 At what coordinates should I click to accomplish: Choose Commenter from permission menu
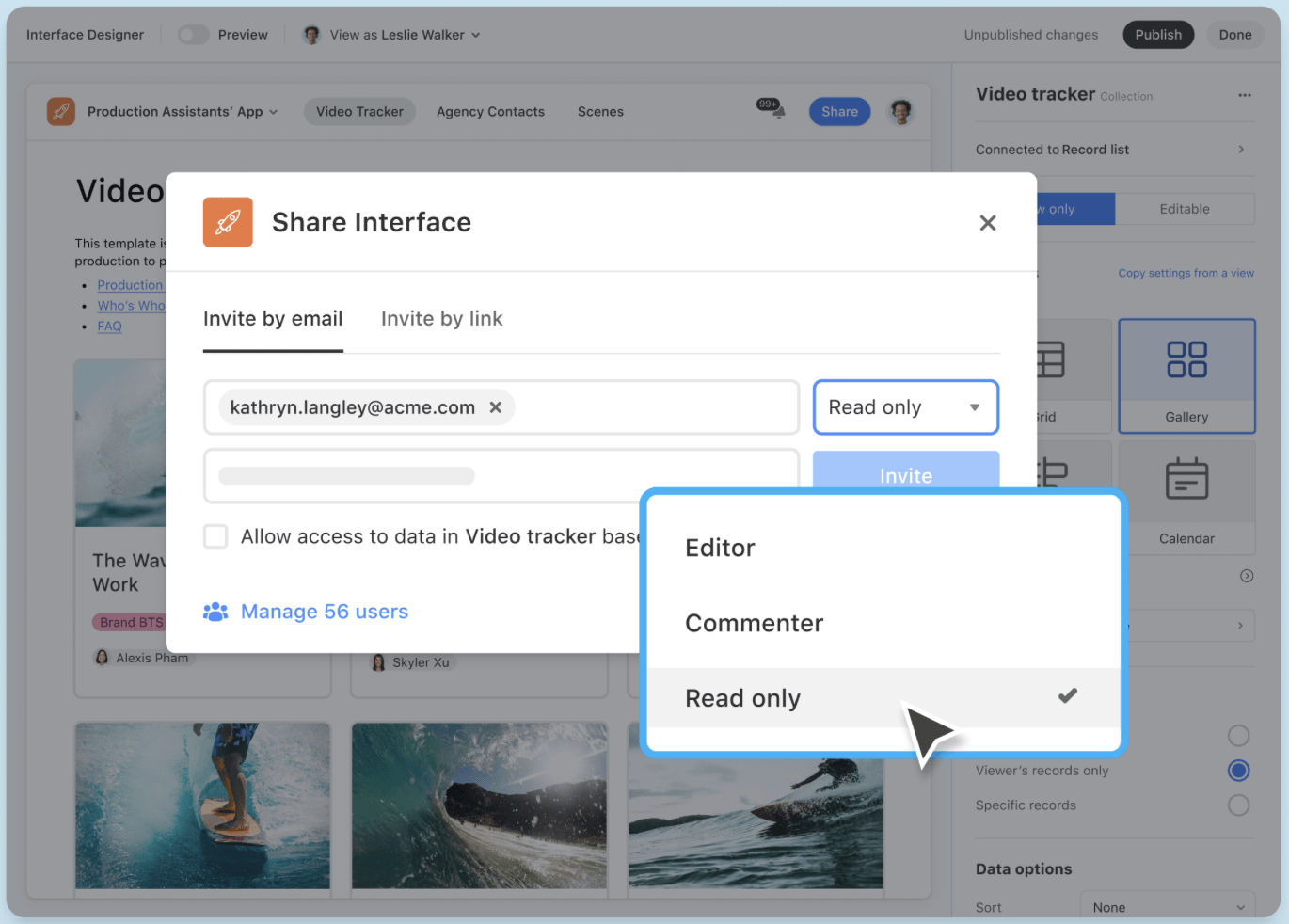(x=884, y=623)
